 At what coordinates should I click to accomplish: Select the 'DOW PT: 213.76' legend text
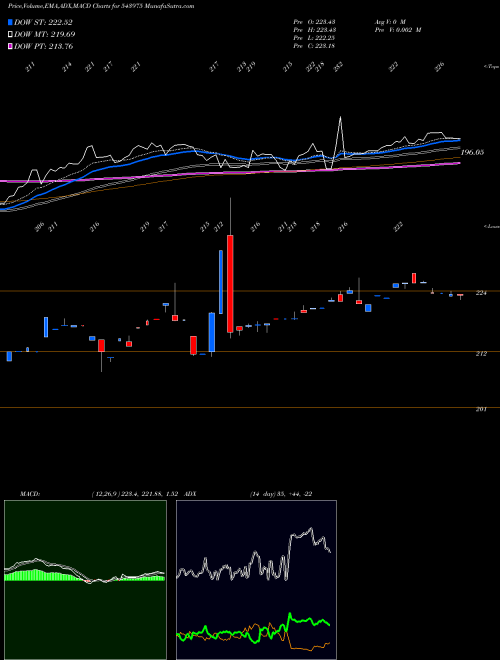44,46
